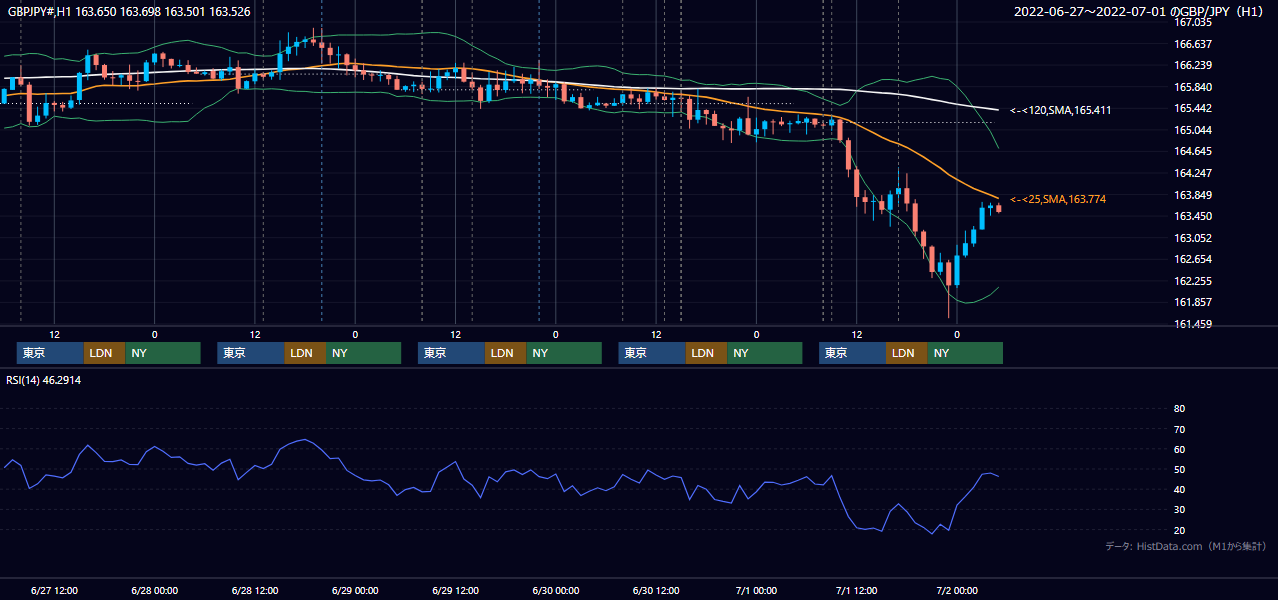This screenshot has width=1278, height=600.
Task: Click the 6/29 12:00 time axis label
Action: (455, 591)
